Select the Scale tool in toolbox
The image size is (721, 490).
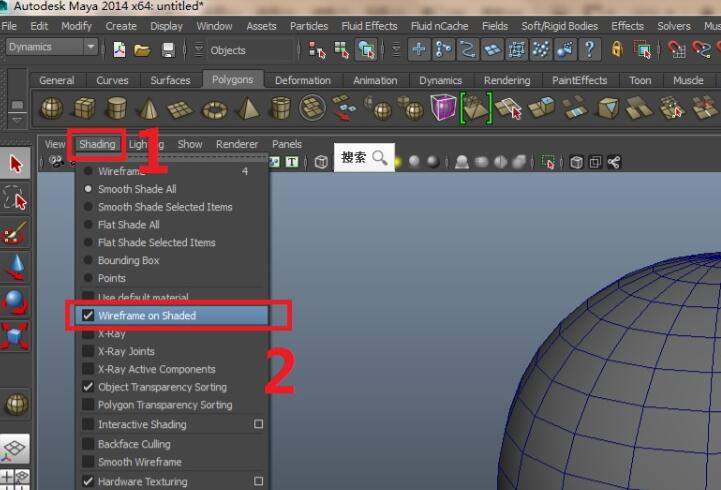click(x=16, y=335)
